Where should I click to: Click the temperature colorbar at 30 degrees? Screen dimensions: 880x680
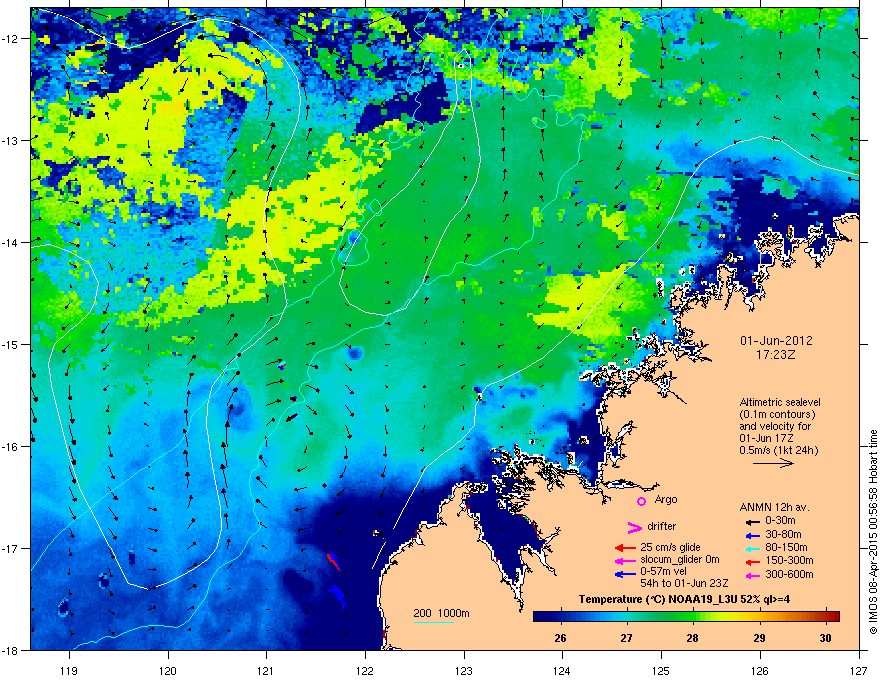coord(826,617)
